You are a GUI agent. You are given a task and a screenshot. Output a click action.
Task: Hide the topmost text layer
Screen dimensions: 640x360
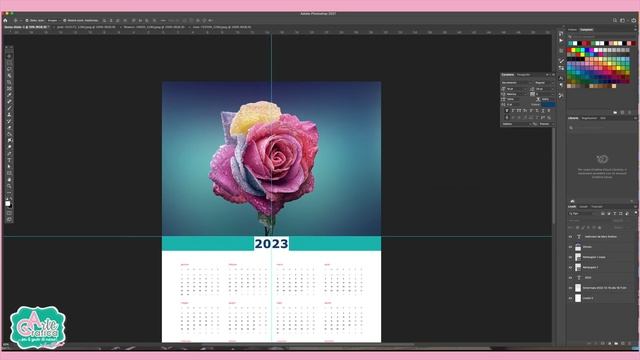pyautogui.click(x=570, y=237)
